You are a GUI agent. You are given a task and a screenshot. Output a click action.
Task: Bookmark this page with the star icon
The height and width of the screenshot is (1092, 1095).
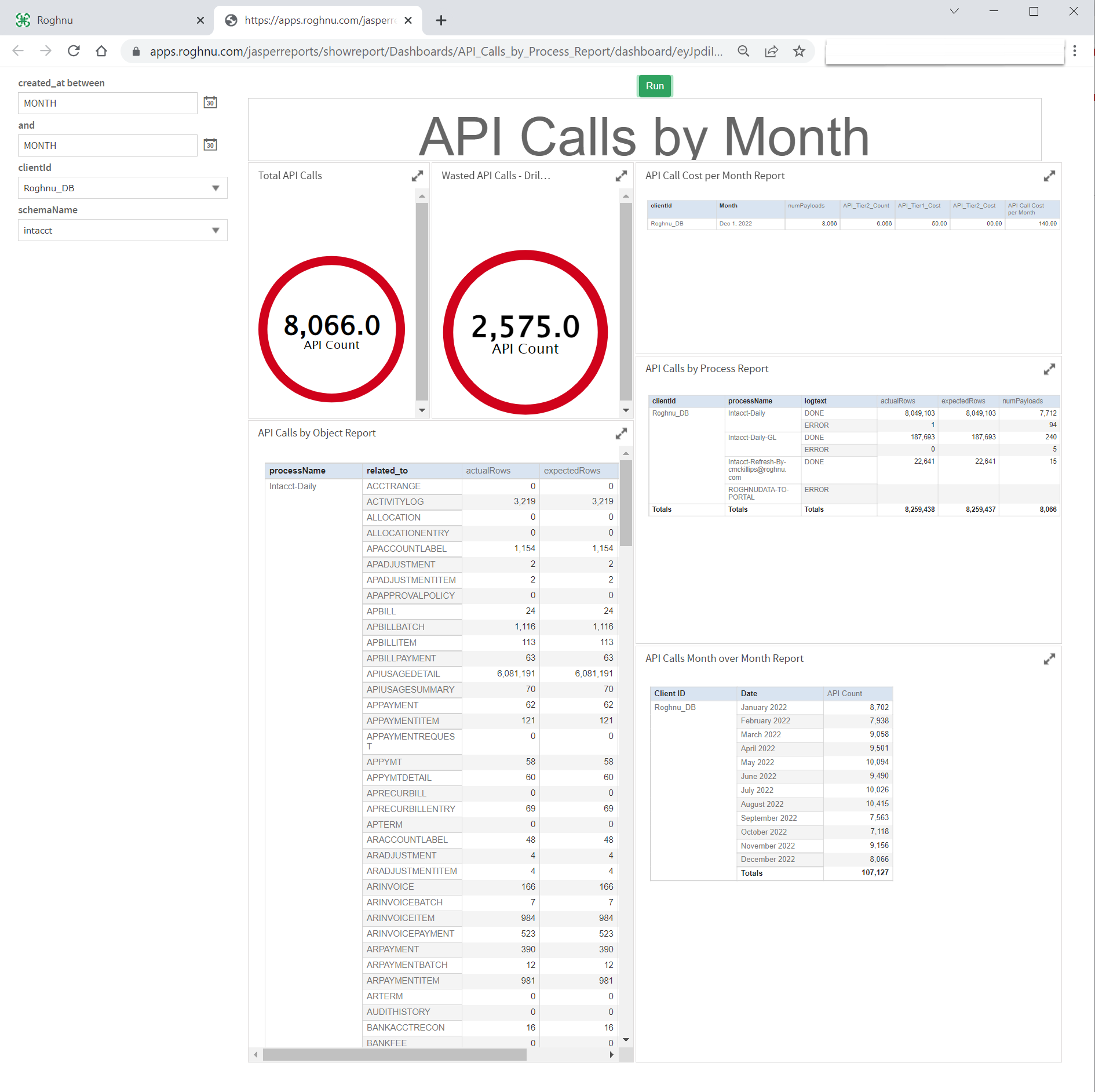(x=799, y=51)
